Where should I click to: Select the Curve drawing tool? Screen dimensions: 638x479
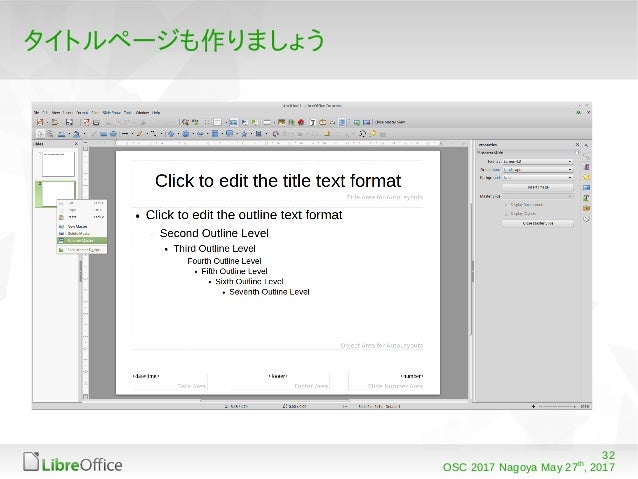(x=139, y=133)
